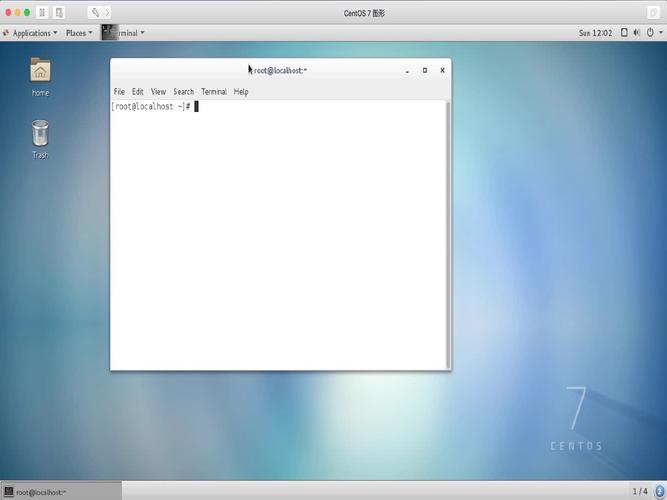The width and height of the screenshot is (667, 500).
Task: Click the network icon in top panel
Action: pyautogui.click(x=624, y=33)
